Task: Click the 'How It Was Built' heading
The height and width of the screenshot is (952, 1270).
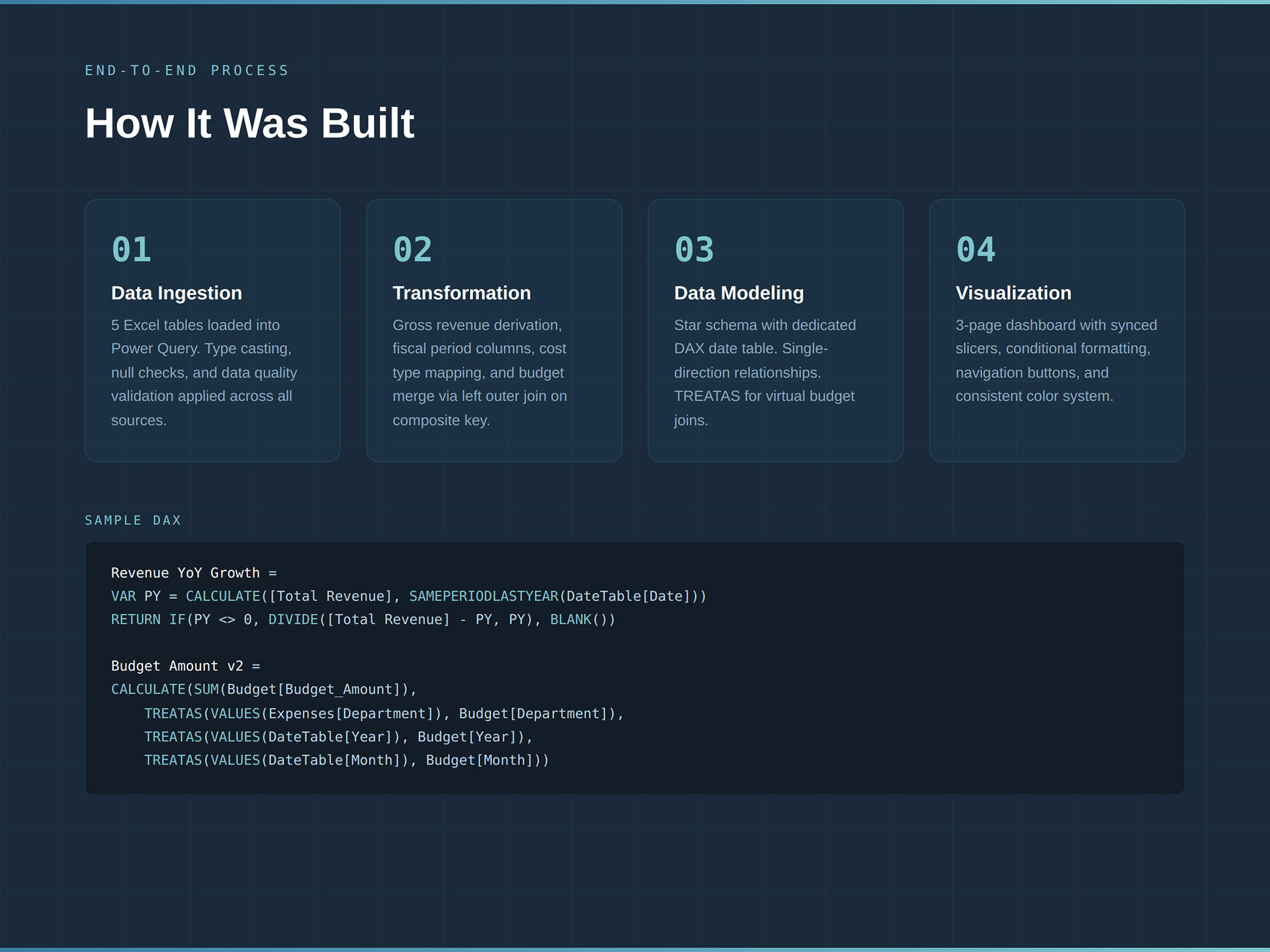Action: pyautogui.click(x=249, y=124)
